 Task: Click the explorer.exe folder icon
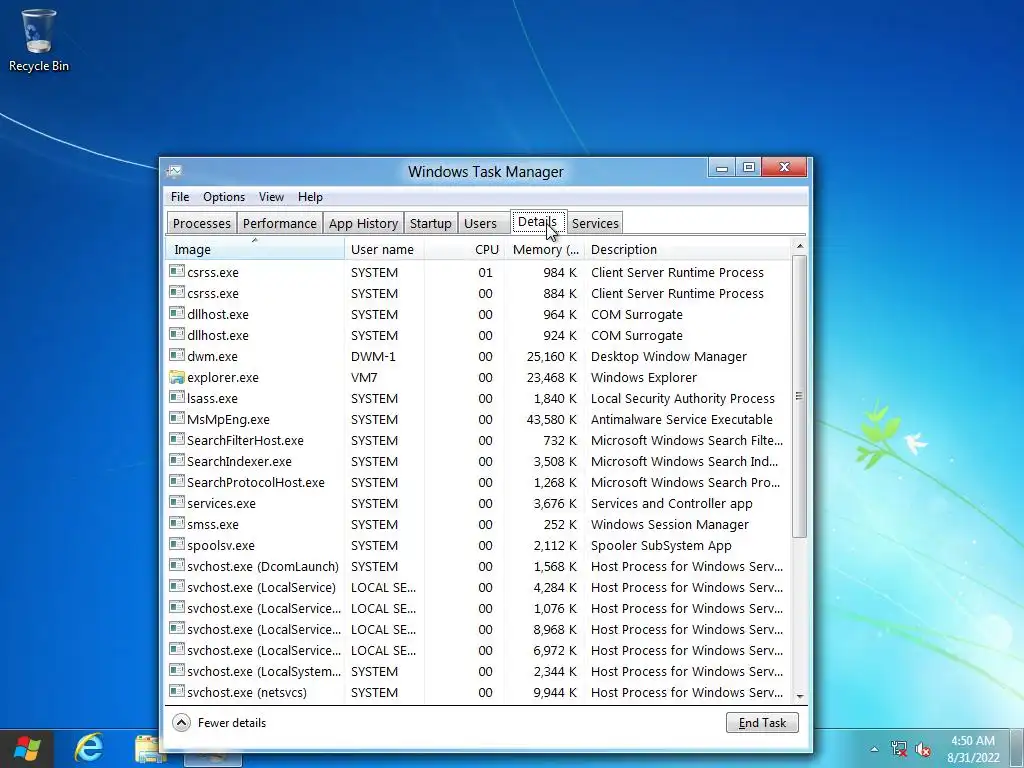pos(176,377)
